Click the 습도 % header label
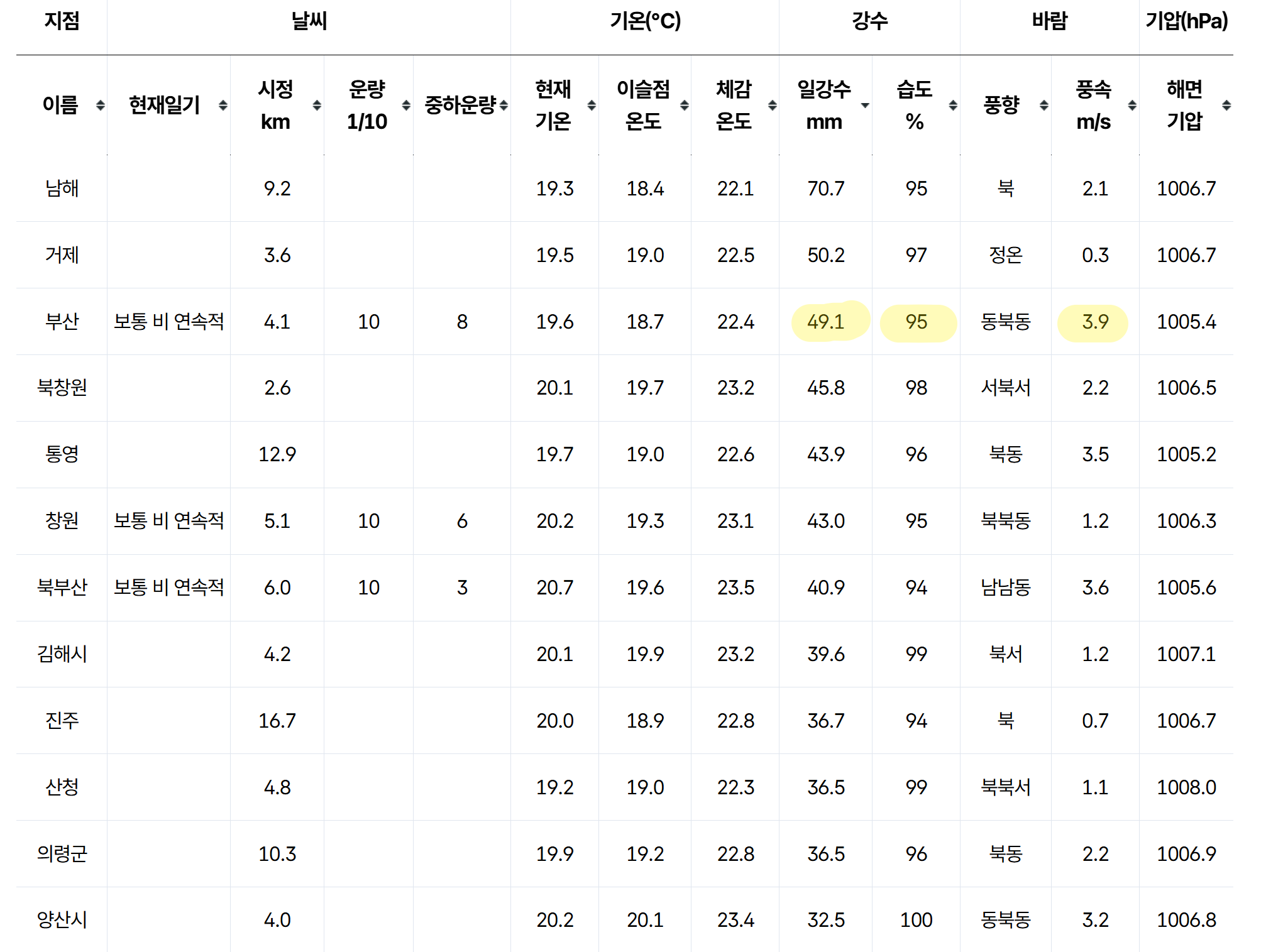1261x952 pixels. pos(915,105)
